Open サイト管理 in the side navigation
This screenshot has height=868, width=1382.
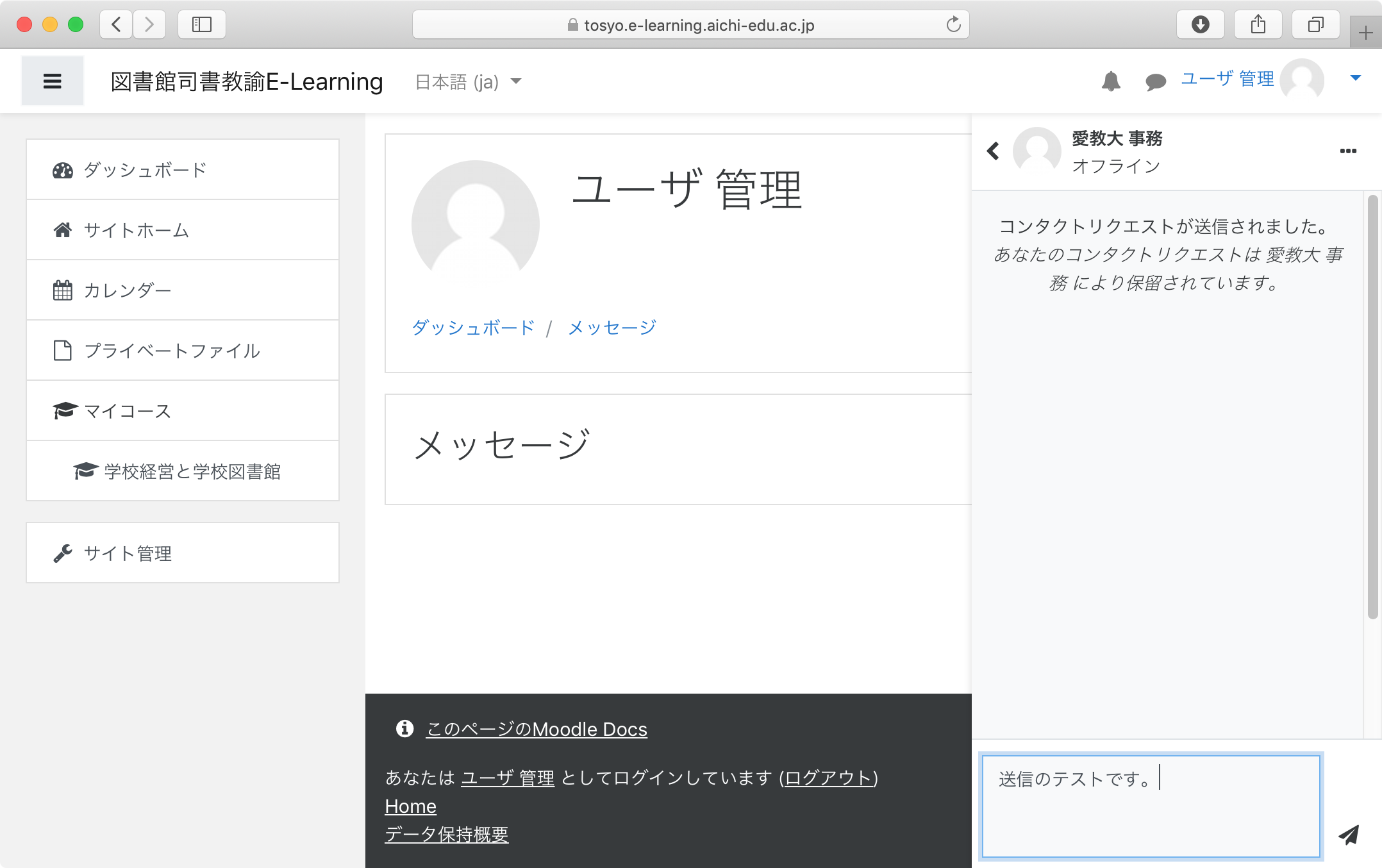pos(183,553)
